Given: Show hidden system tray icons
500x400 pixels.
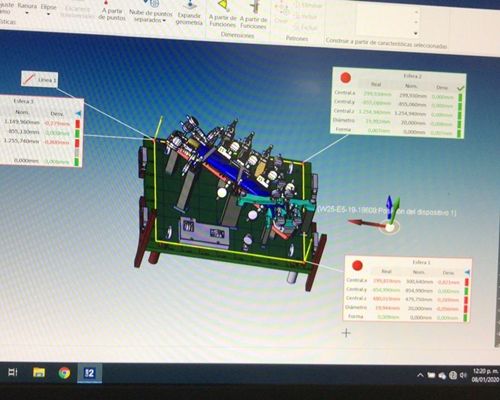Looking at the screenshot, I should 420,375.
